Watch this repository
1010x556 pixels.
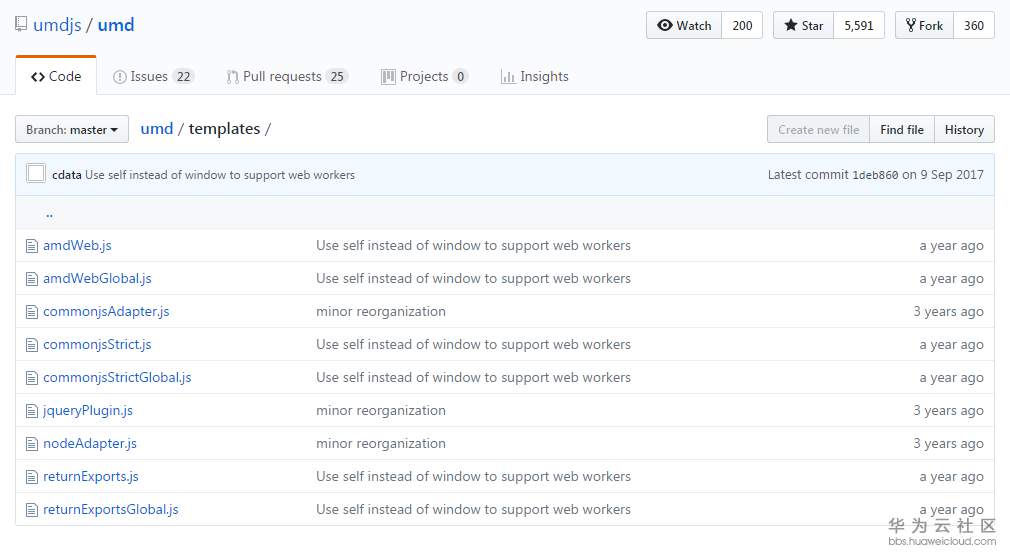click(685, 26)
